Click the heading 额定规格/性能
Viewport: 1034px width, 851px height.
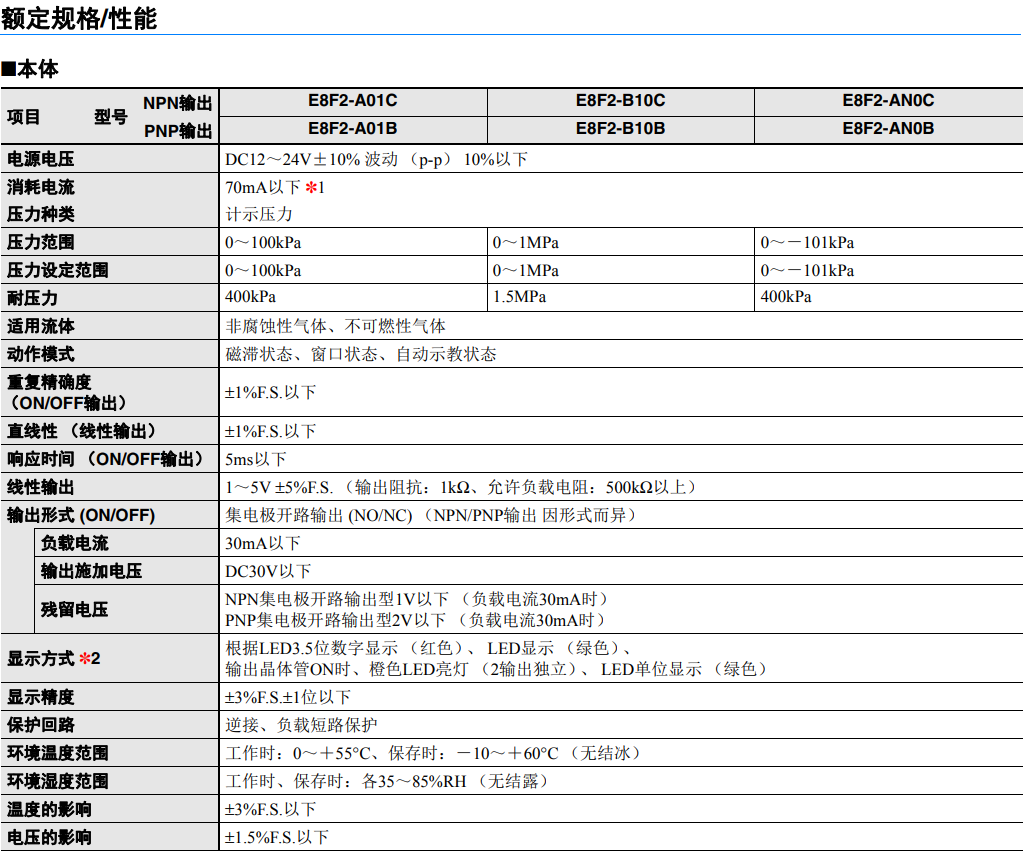(x=79, y=18)
